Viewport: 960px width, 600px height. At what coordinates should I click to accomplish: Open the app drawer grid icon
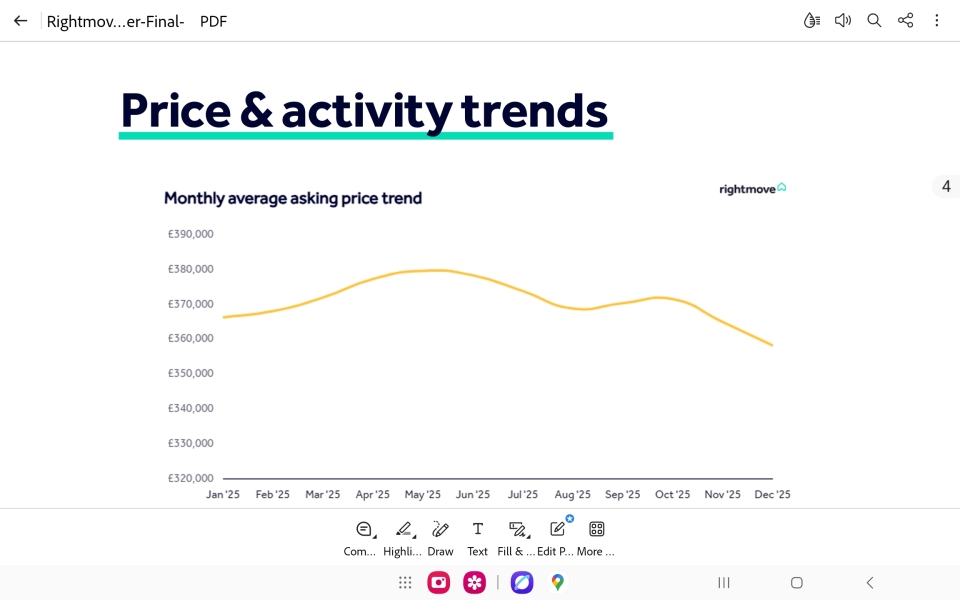405,582
